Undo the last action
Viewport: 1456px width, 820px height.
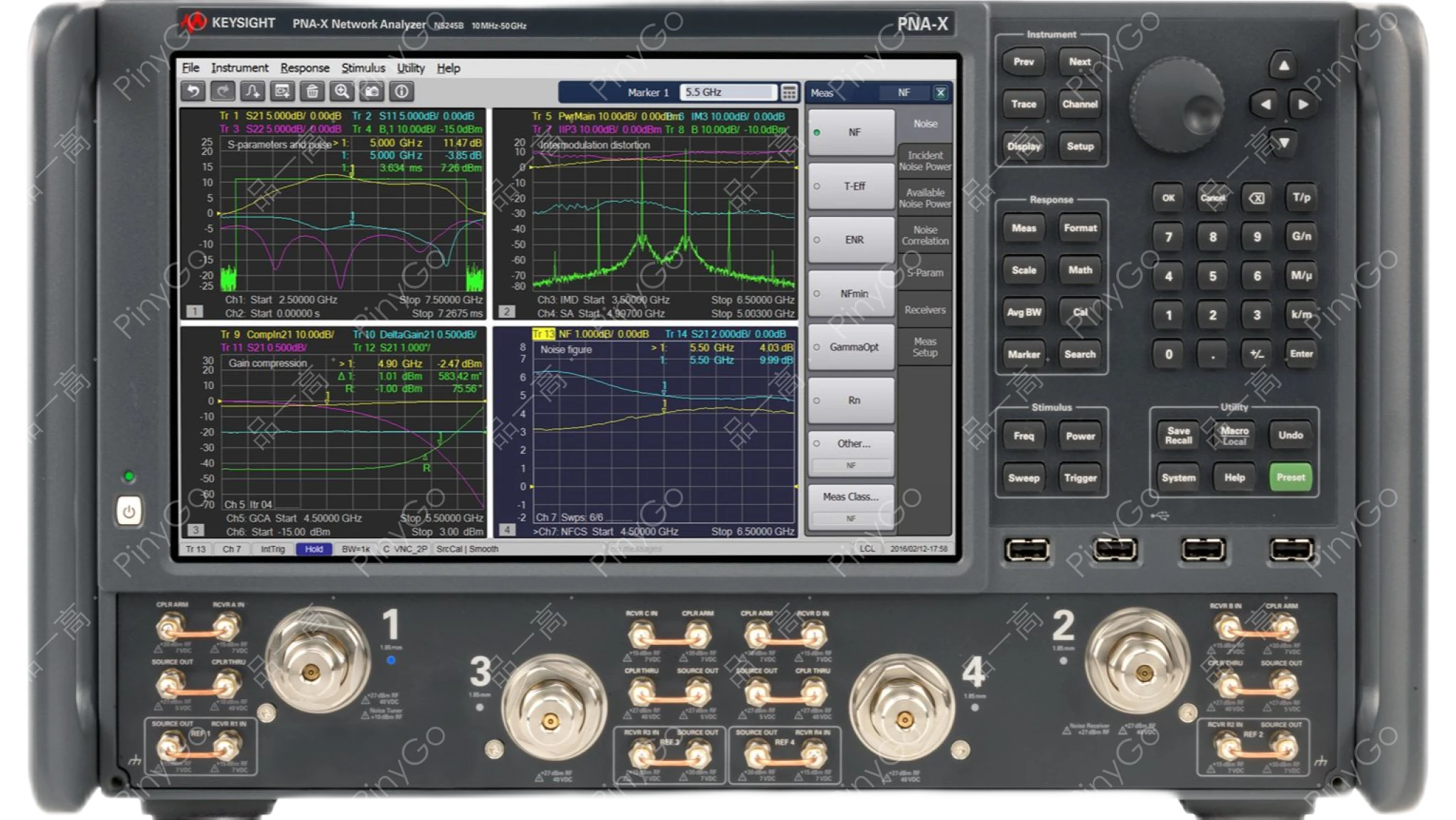pos(192,91)
